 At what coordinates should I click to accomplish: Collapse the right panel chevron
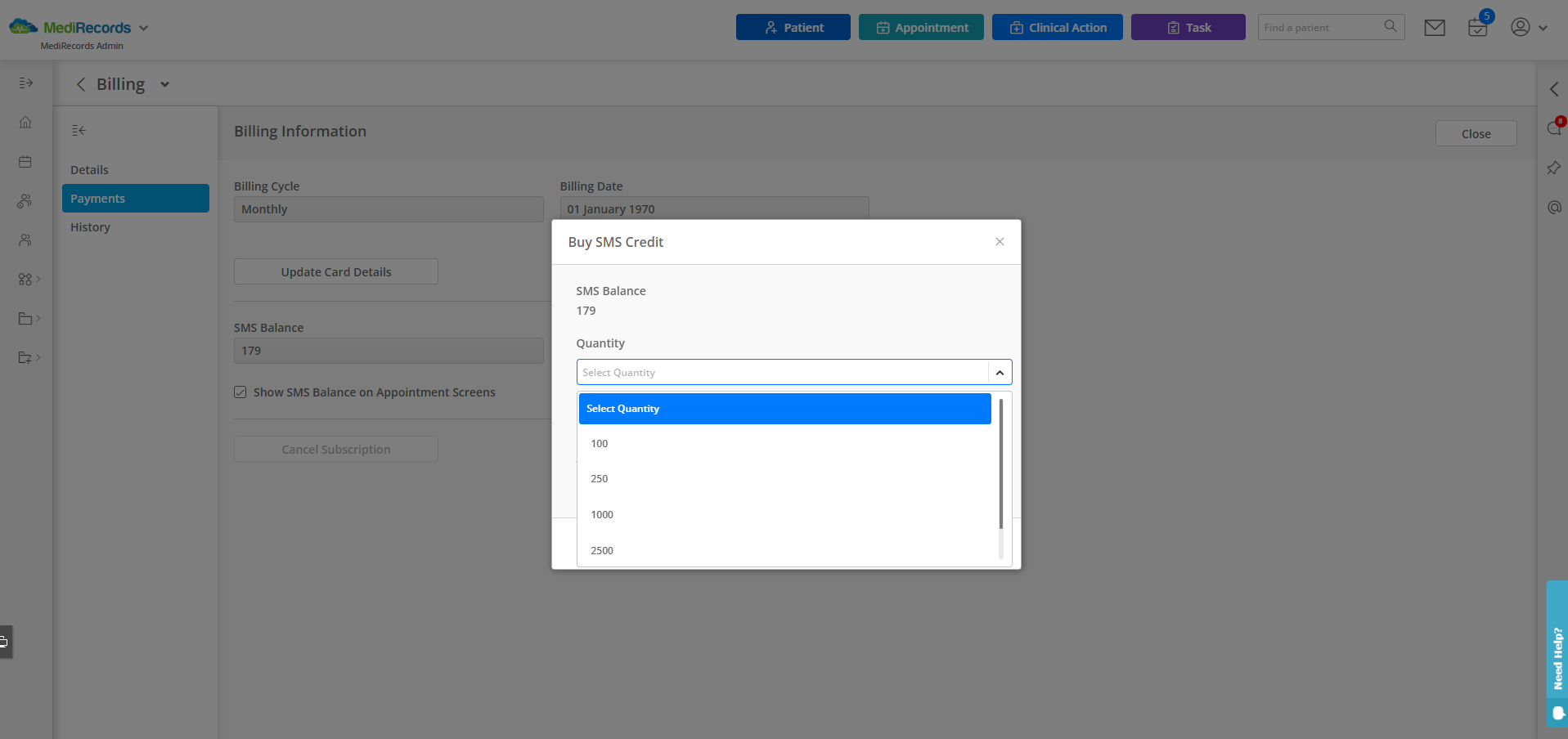pos(1553,89)
